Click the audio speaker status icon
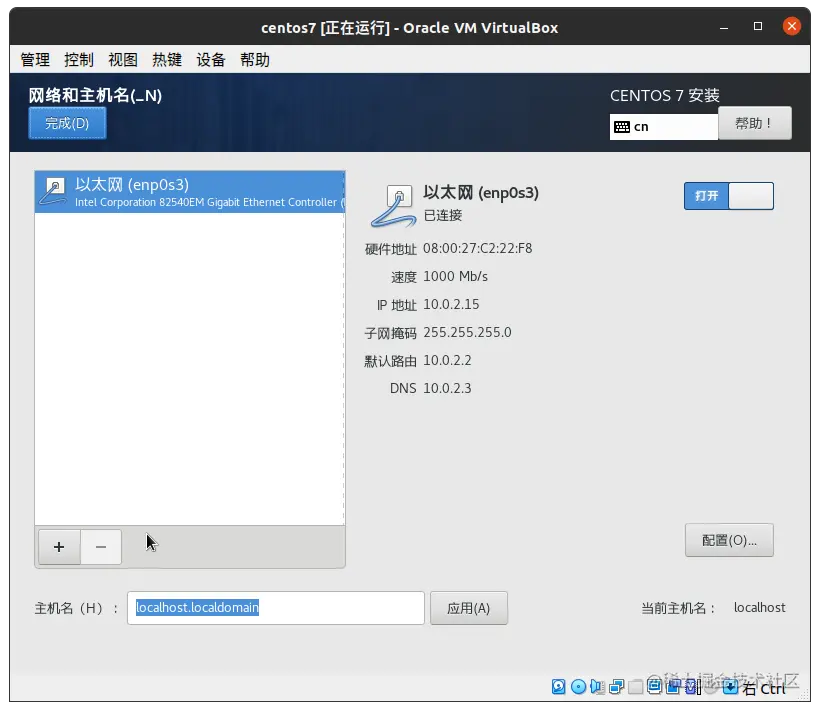The height and width of the screenshot is (711, 820). [x=597, y=686]
